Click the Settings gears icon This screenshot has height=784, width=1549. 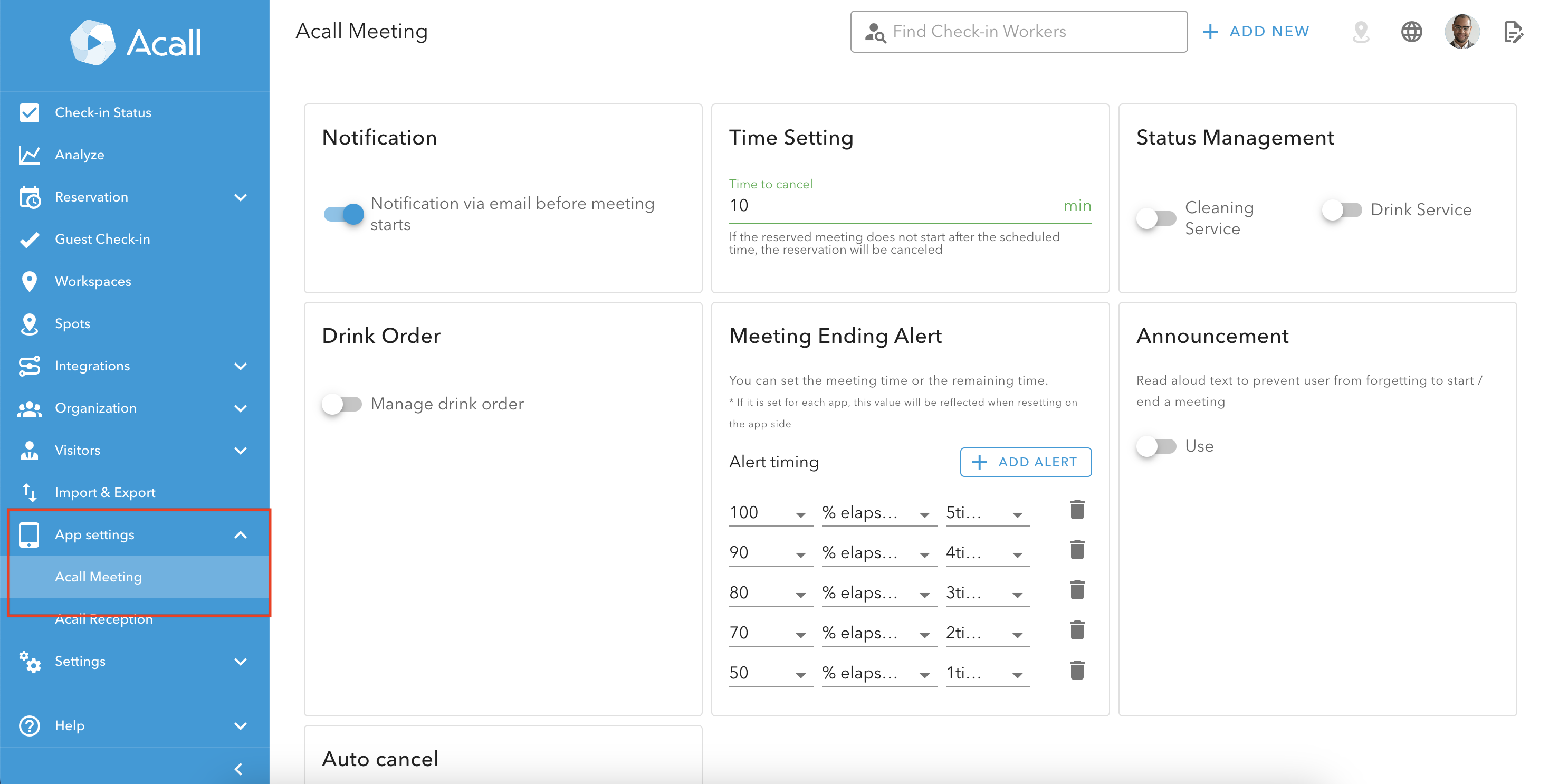click(29, 662)
